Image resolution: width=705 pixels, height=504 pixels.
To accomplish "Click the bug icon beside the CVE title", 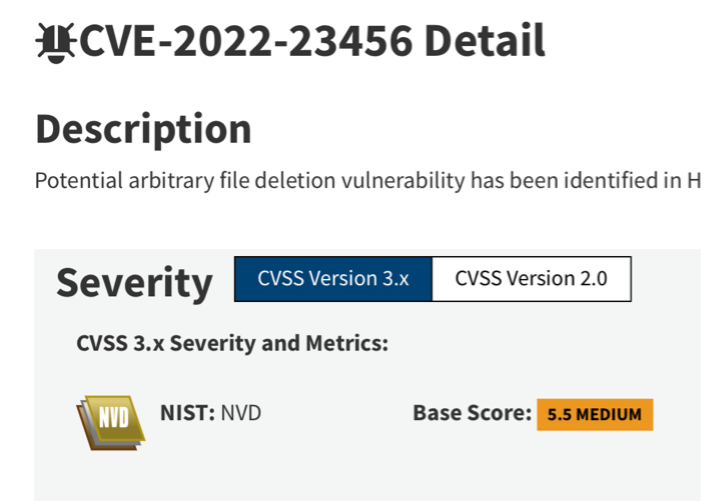I will point(55,42).
